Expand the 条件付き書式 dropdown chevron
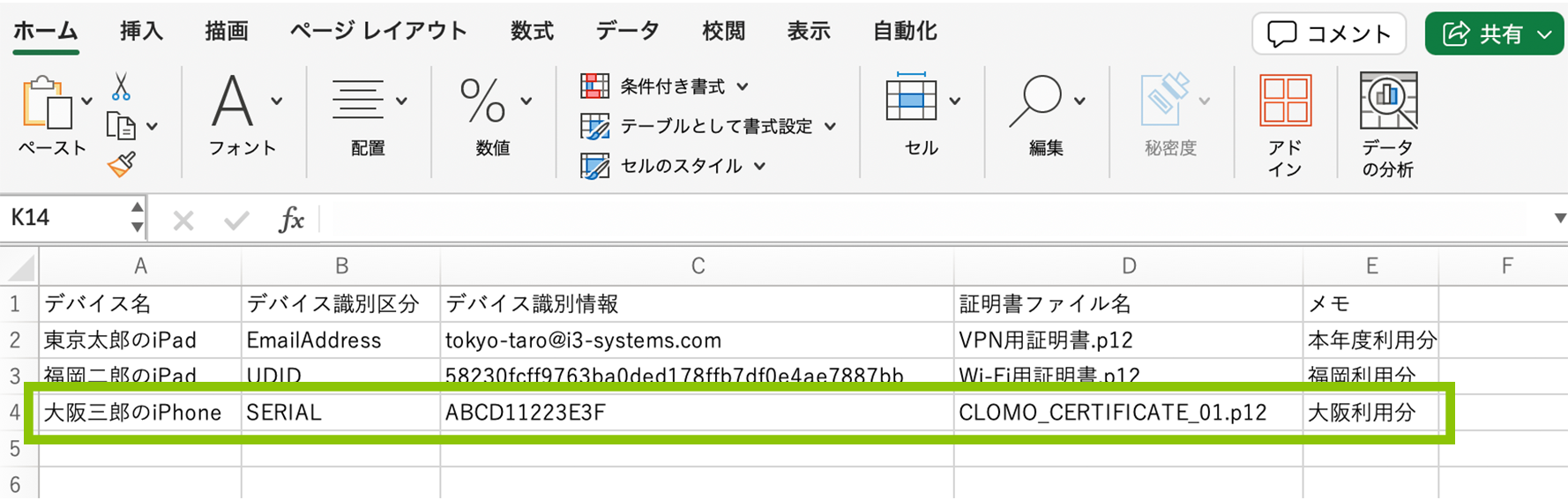 coord(743,86)
